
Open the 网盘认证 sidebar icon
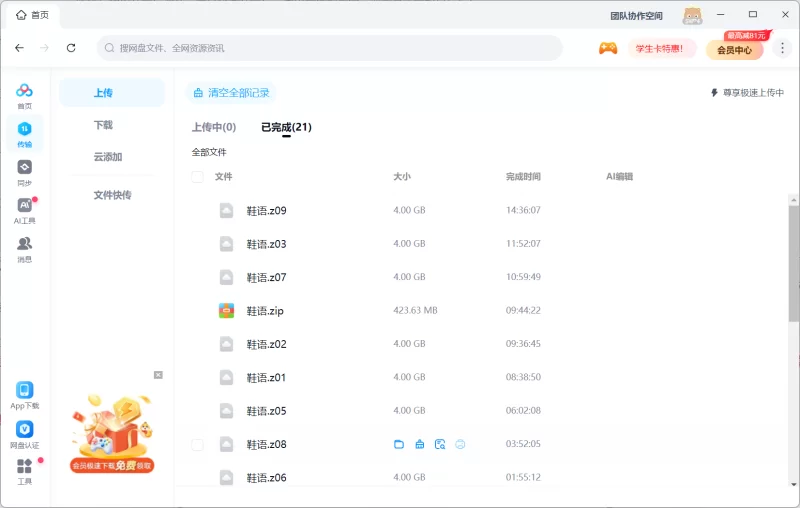pyautogui.click(x=24, y=435)
